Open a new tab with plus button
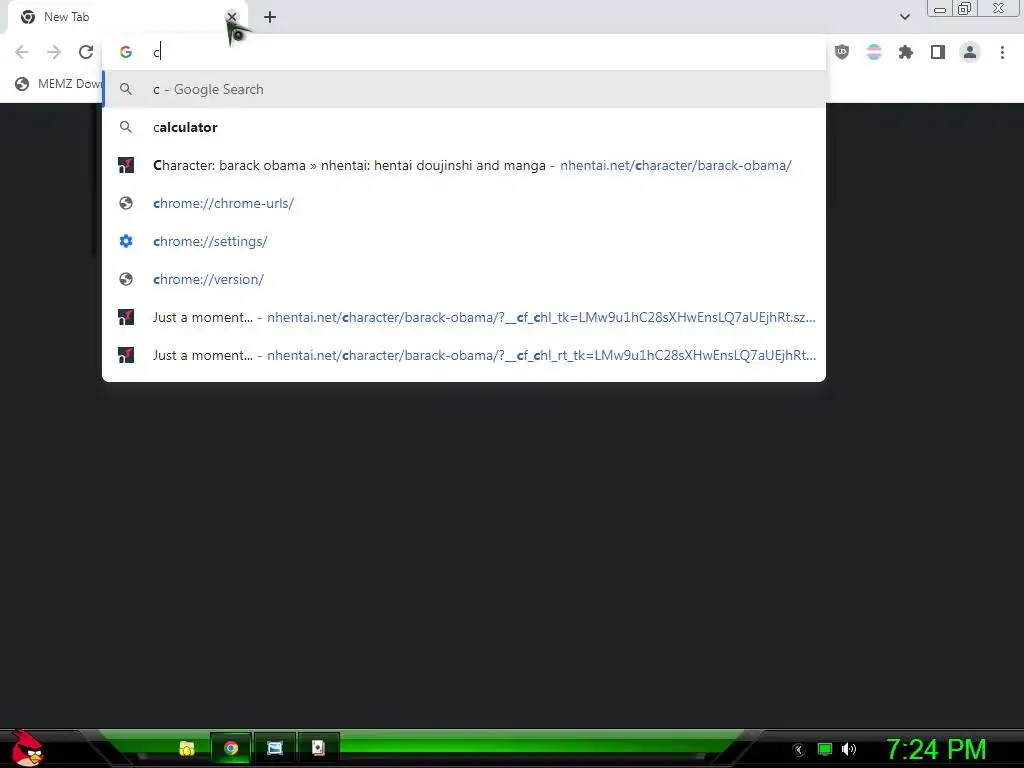1024x768 pixels. (270, 17)
